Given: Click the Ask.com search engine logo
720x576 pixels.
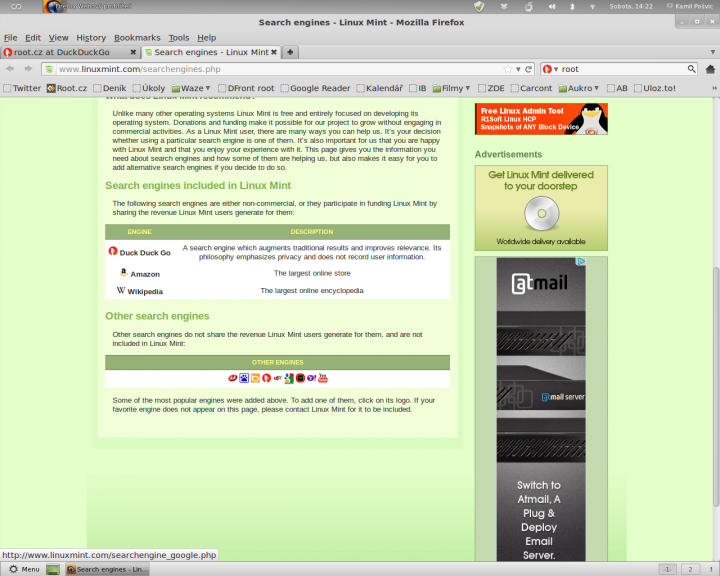Looking at the screenshot, I should pos(233,378).
